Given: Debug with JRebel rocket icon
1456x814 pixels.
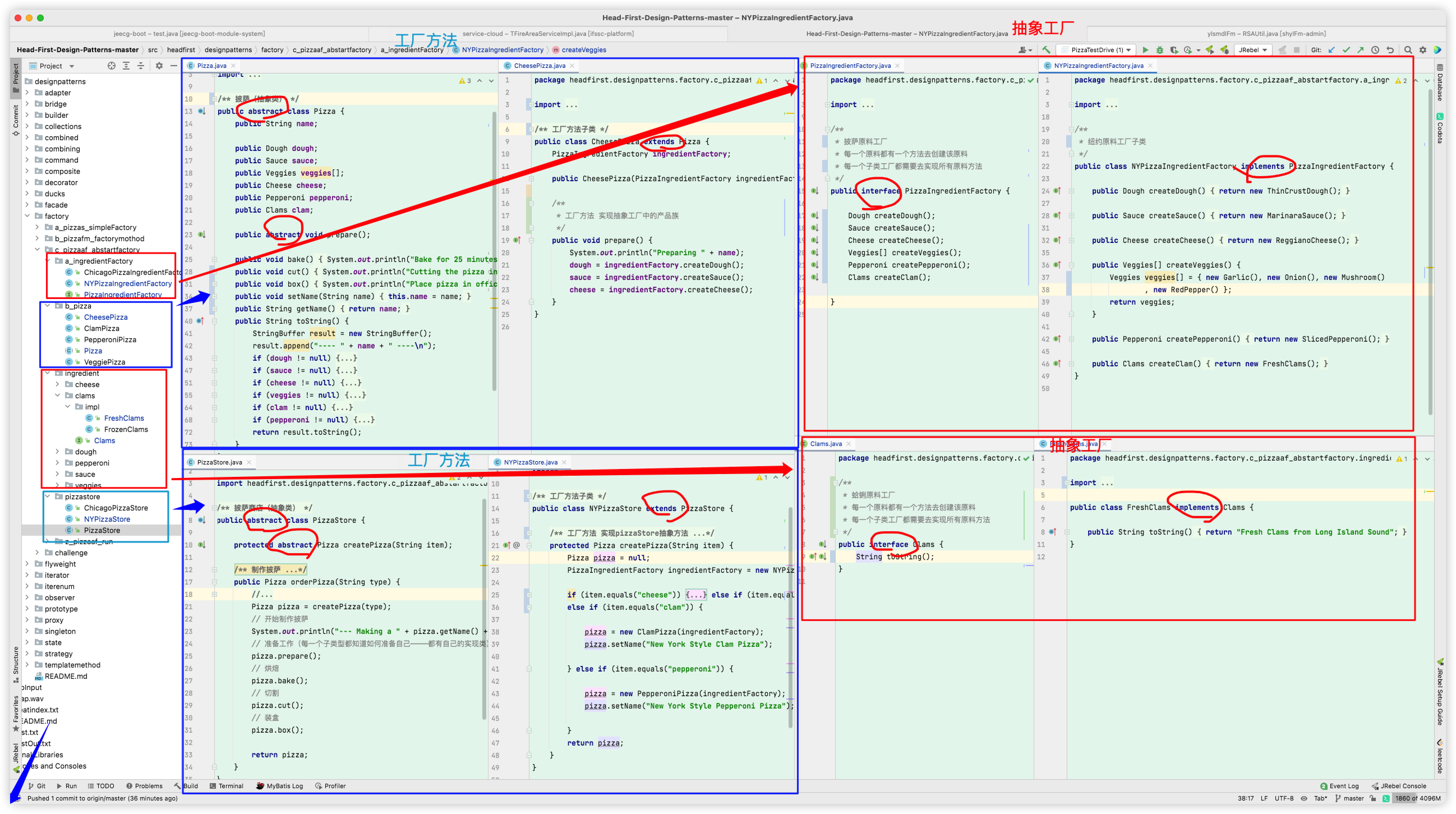Looking at the screenshot, I should pyautogui.click(x=1224, y=50).
